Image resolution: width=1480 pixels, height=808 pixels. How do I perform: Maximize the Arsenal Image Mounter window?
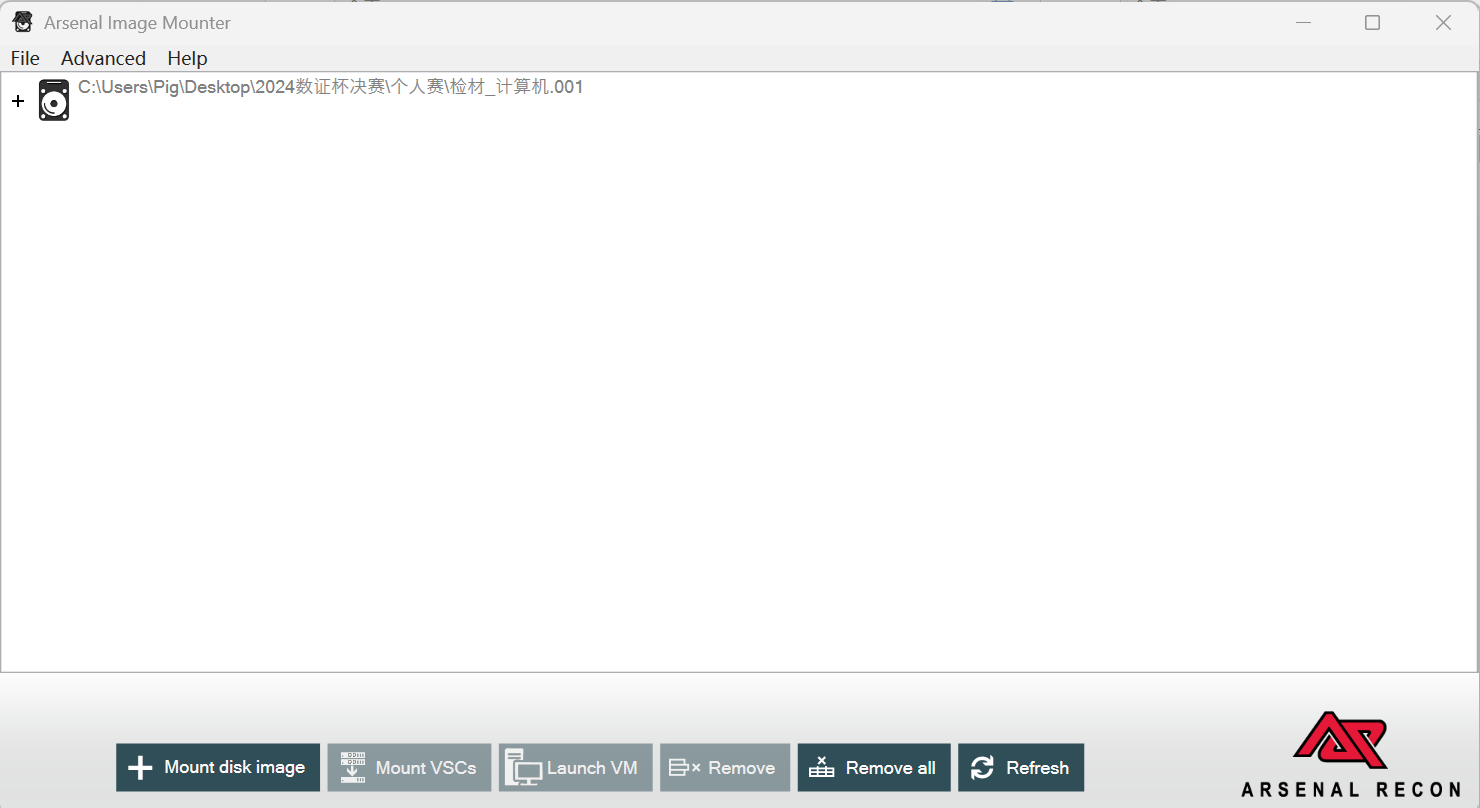[1372, 22]
